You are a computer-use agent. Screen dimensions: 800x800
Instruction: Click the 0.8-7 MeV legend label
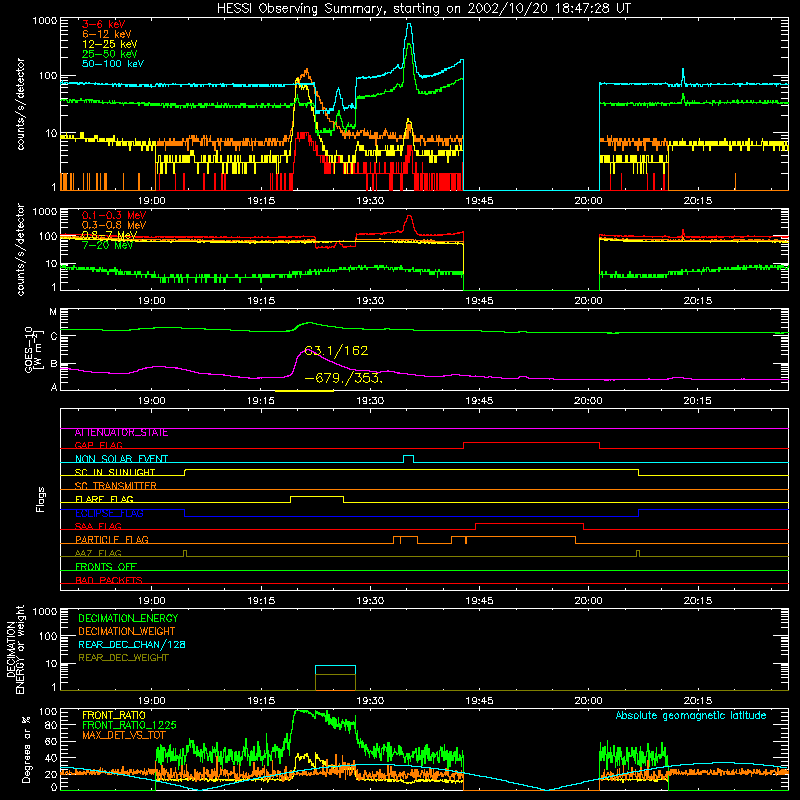point(109,235)
